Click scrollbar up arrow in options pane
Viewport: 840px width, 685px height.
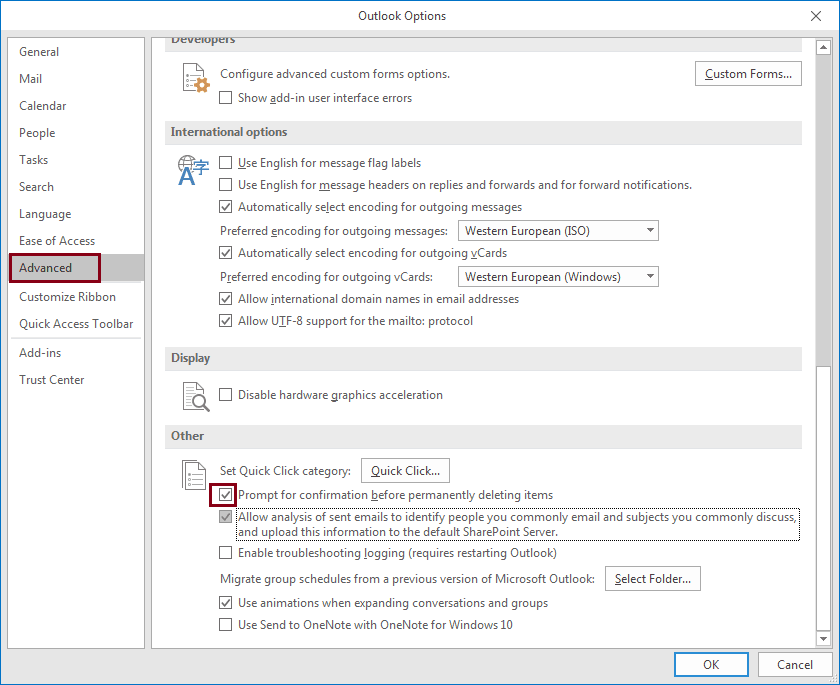tap(823, 48)
